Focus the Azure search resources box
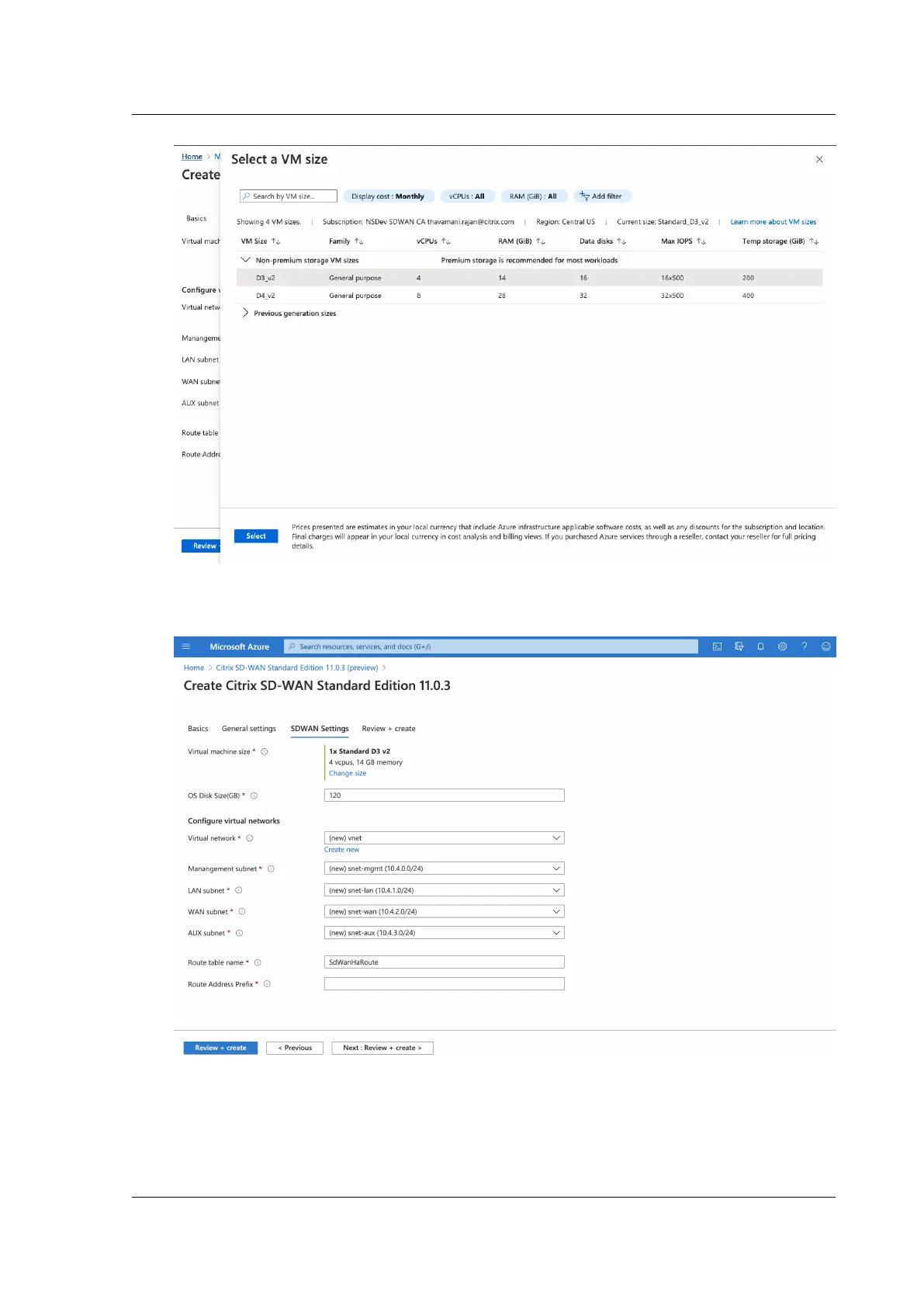Viewport: 924px width, 1307px height. [x=491, y=647]
